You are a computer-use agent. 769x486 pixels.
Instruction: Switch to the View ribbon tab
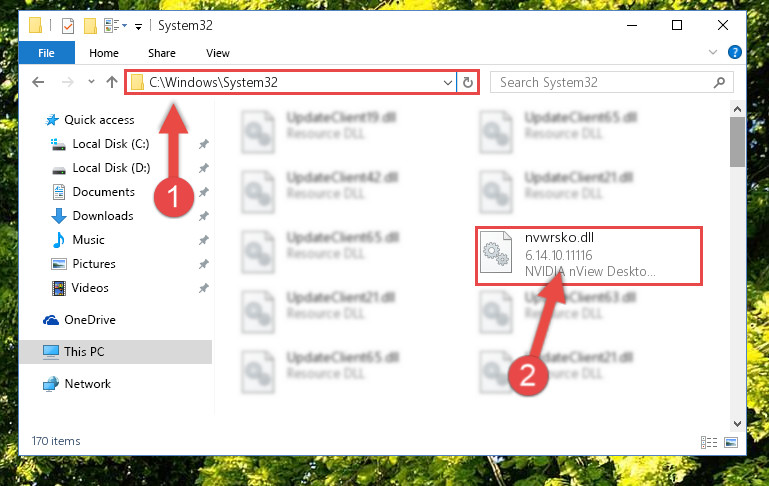[x=218, y=53]
